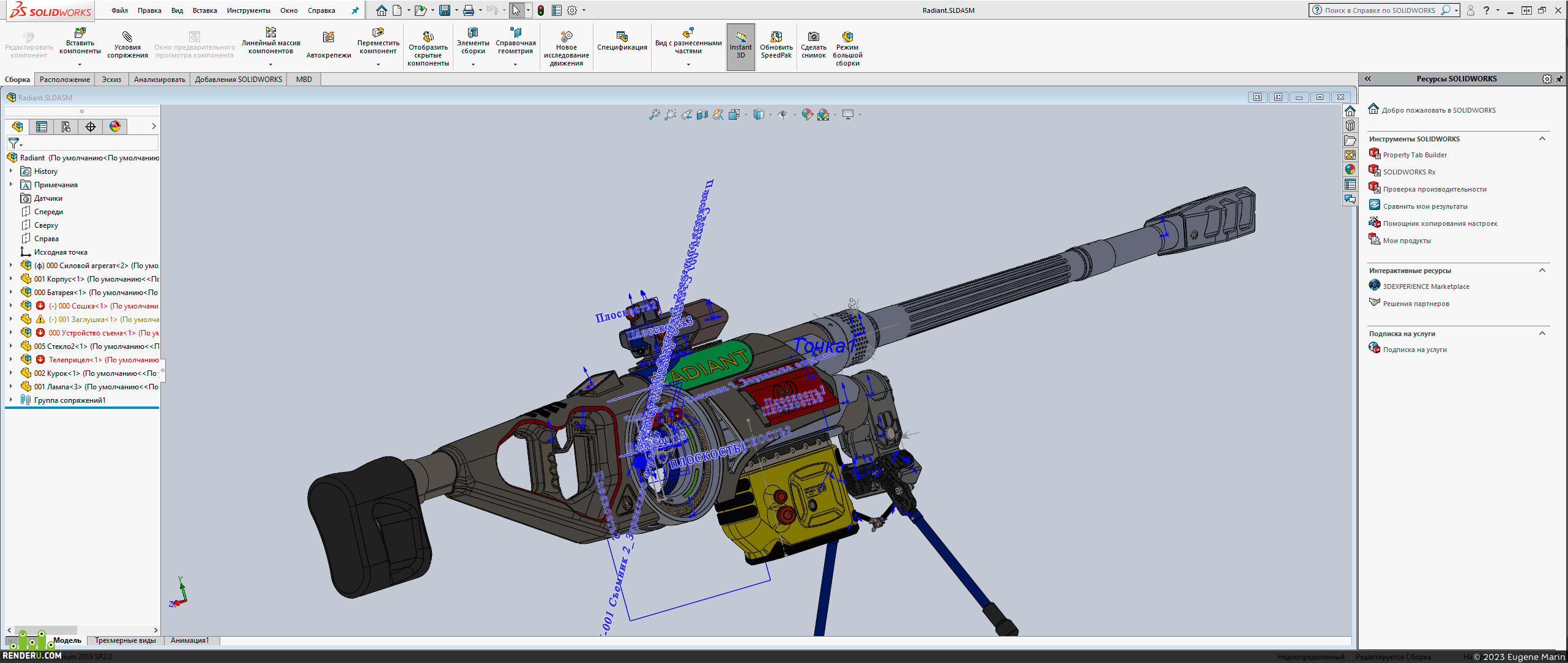Open Appearances color-ball tab in task pane

pyautogui.click(x=1350, y=170)
